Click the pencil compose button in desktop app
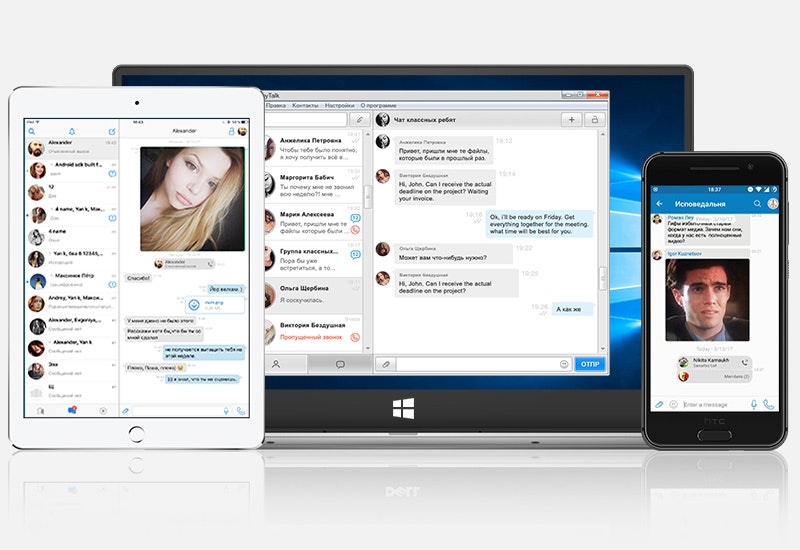Viewport: 800px width, 550px height. (360, 119)
